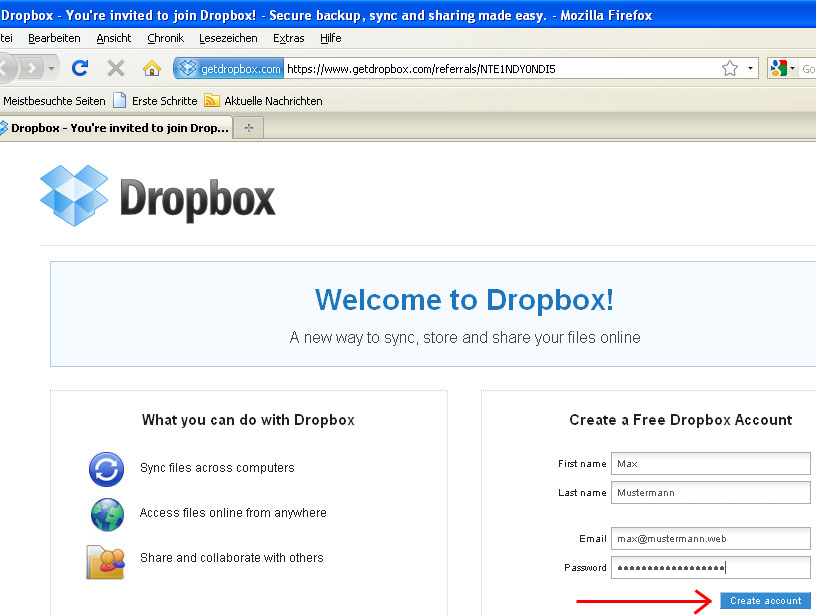Viewport: 816px width, 616px height.
Task: Click the getdropbox.com site identity badge
Action: pos(229,69)
